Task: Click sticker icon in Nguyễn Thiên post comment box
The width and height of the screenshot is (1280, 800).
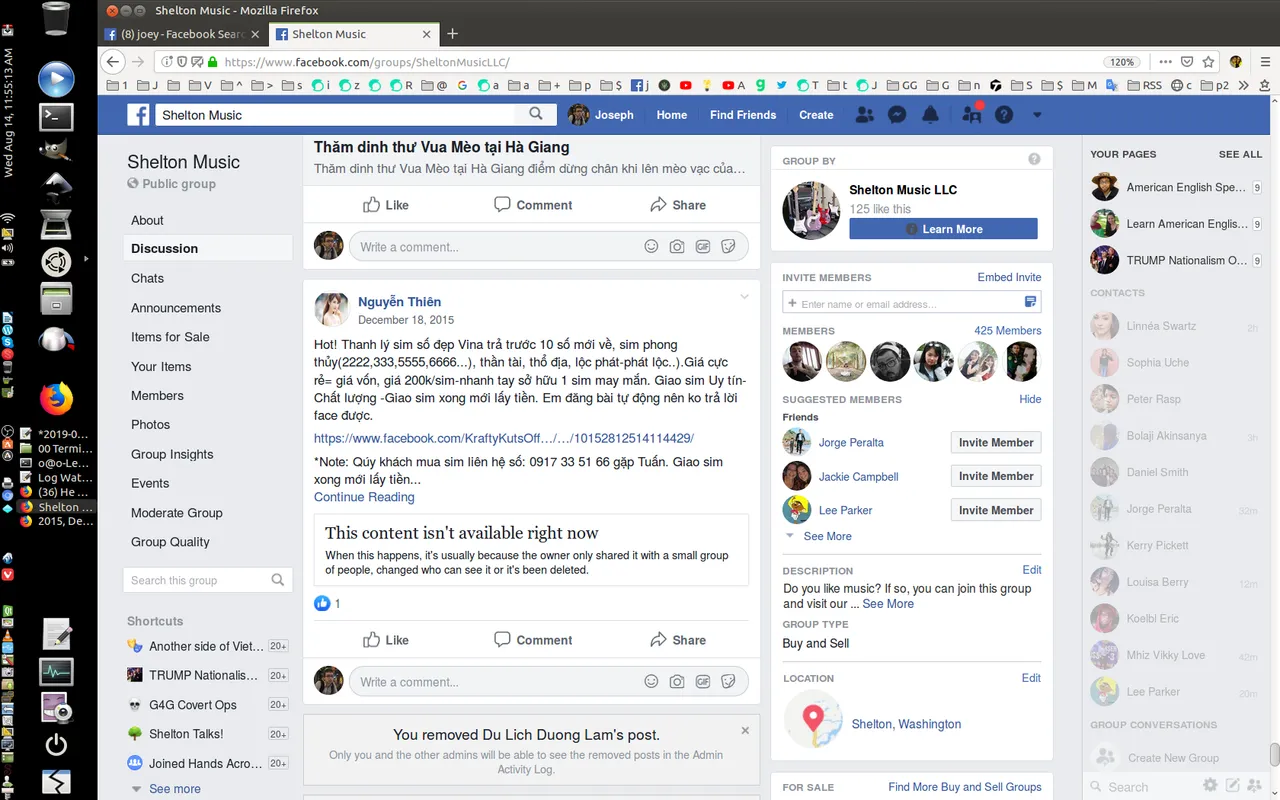Action: coord(729,682)
